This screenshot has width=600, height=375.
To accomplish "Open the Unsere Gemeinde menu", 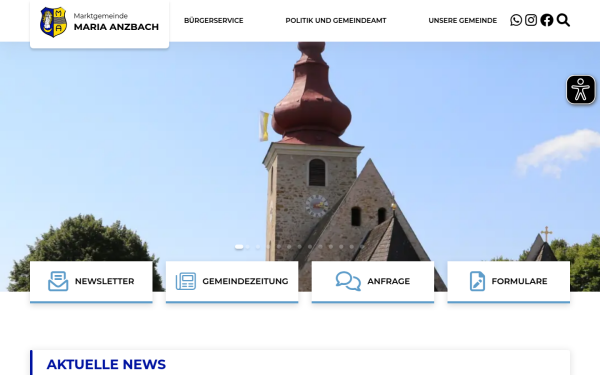I will pyautogui.click(x=463, y=21).
